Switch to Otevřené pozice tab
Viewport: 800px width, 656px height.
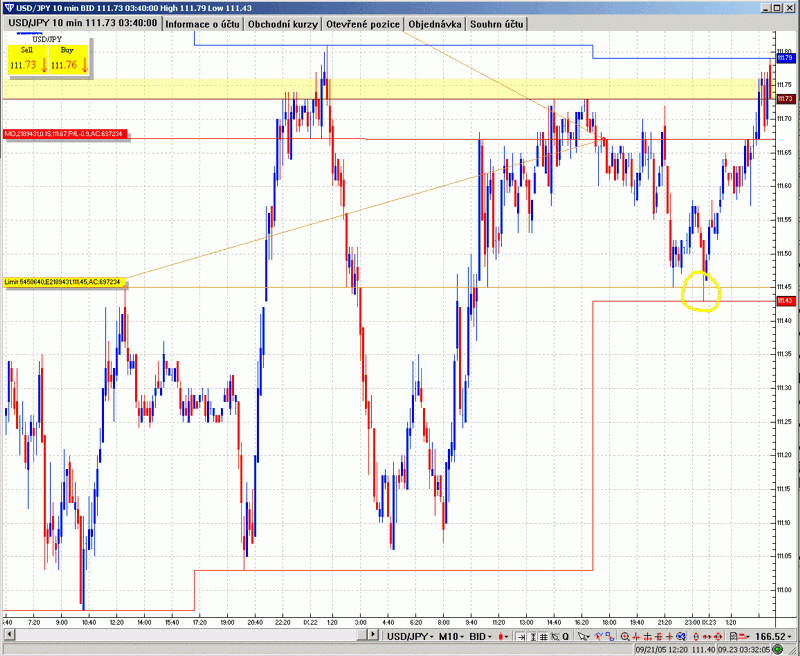click(x=363, y=24)
